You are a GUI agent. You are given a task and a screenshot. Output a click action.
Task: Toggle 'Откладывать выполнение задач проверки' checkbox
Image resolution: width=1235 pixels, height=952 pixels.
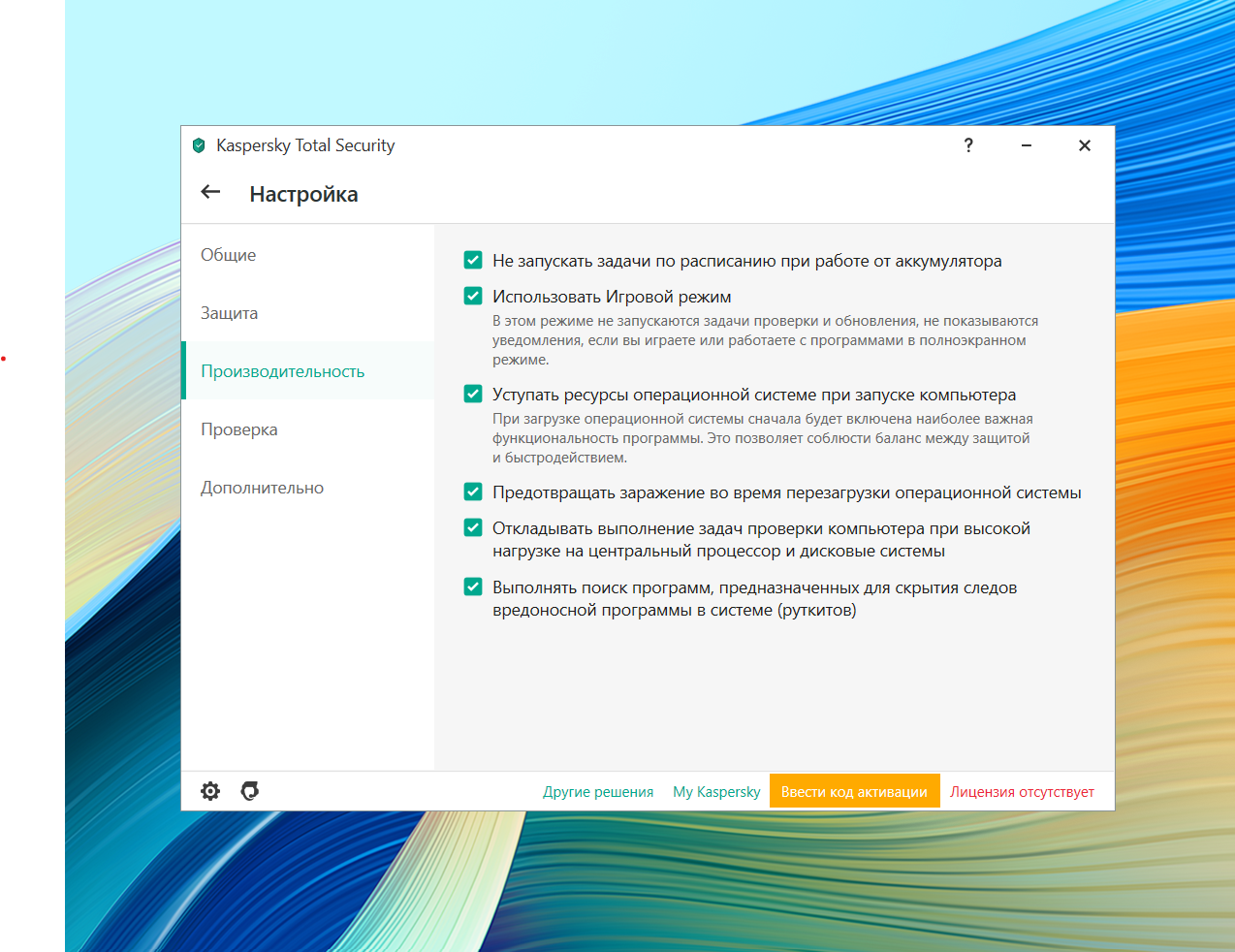473,527
